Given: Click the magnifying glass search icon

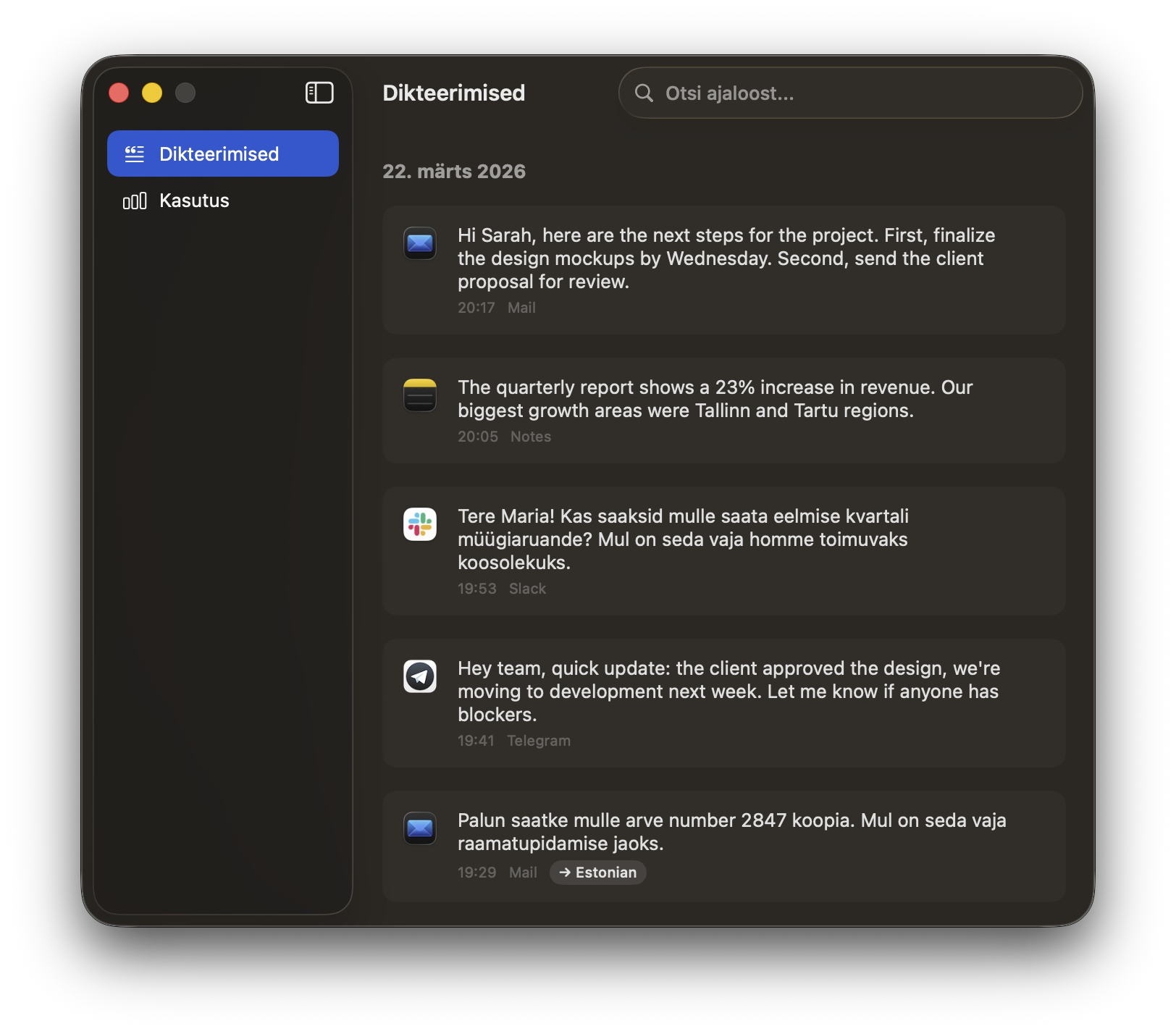Looking at the screenshot, I should tap(644, 93).
